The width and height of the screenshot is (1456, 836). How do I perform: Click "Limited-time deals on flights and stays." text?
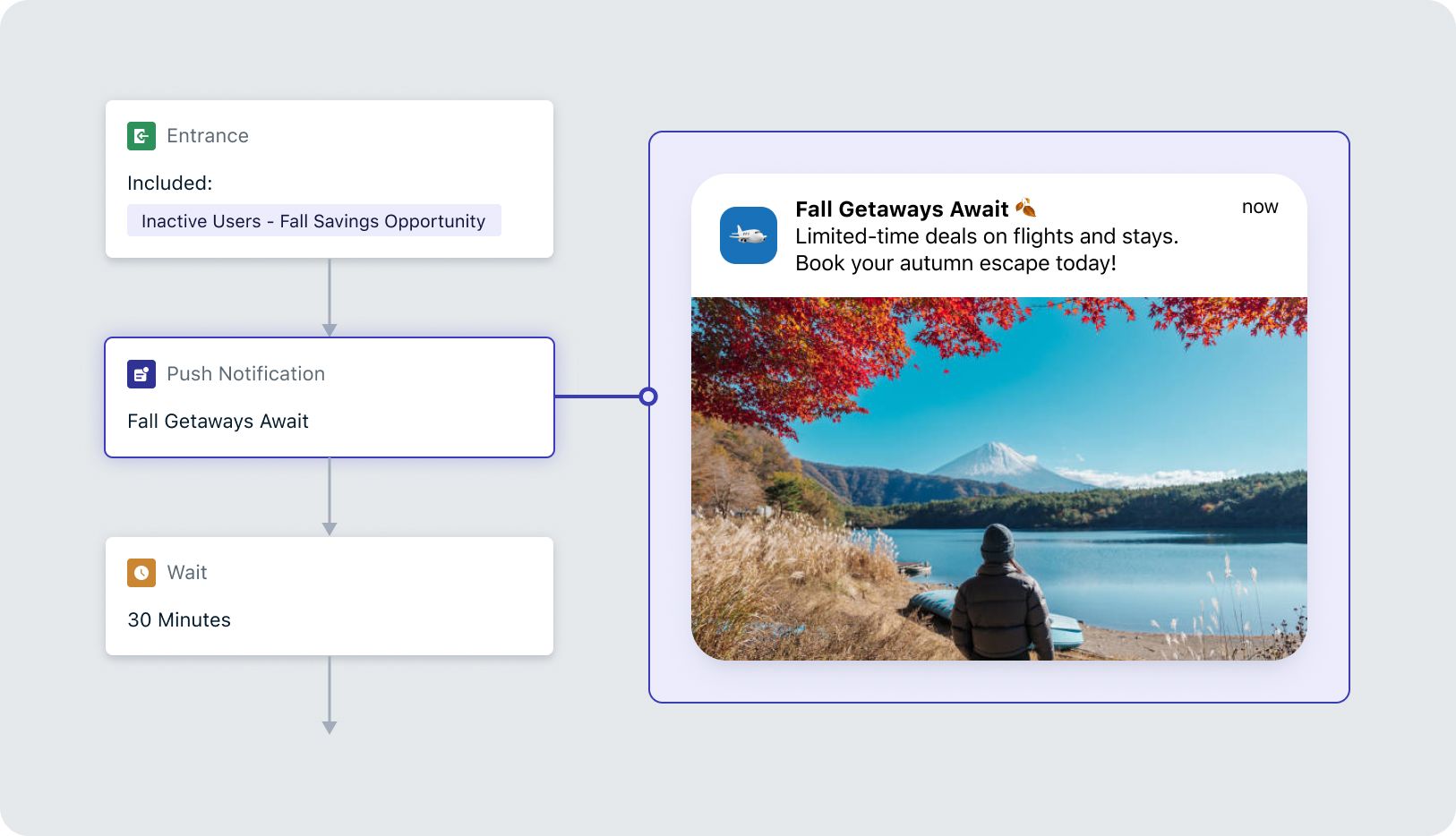click(x=987, y=236)
